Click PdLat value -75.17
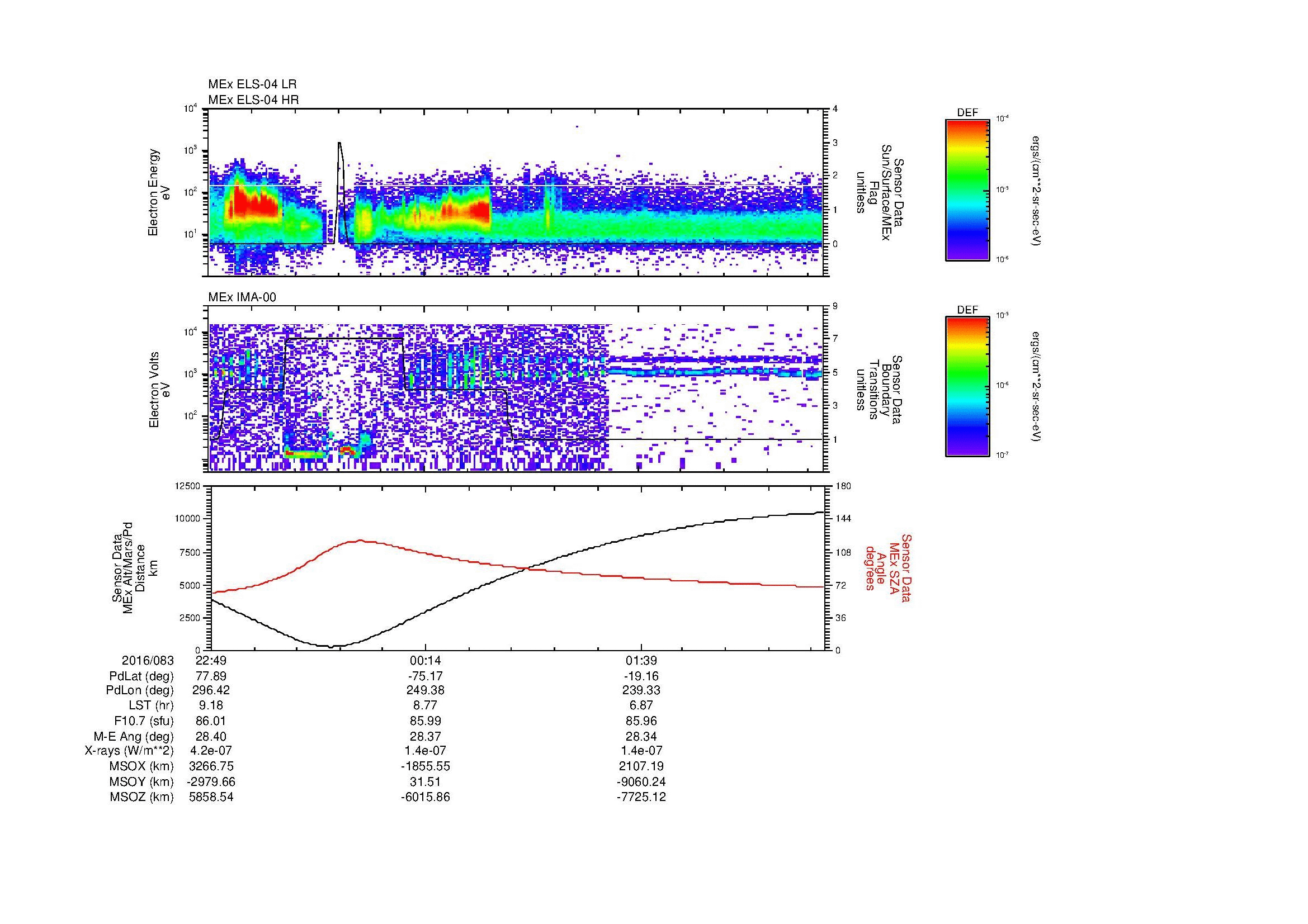Image resolution: width=1308 pixels, height=924 pixels. click(x=425, y=676)
